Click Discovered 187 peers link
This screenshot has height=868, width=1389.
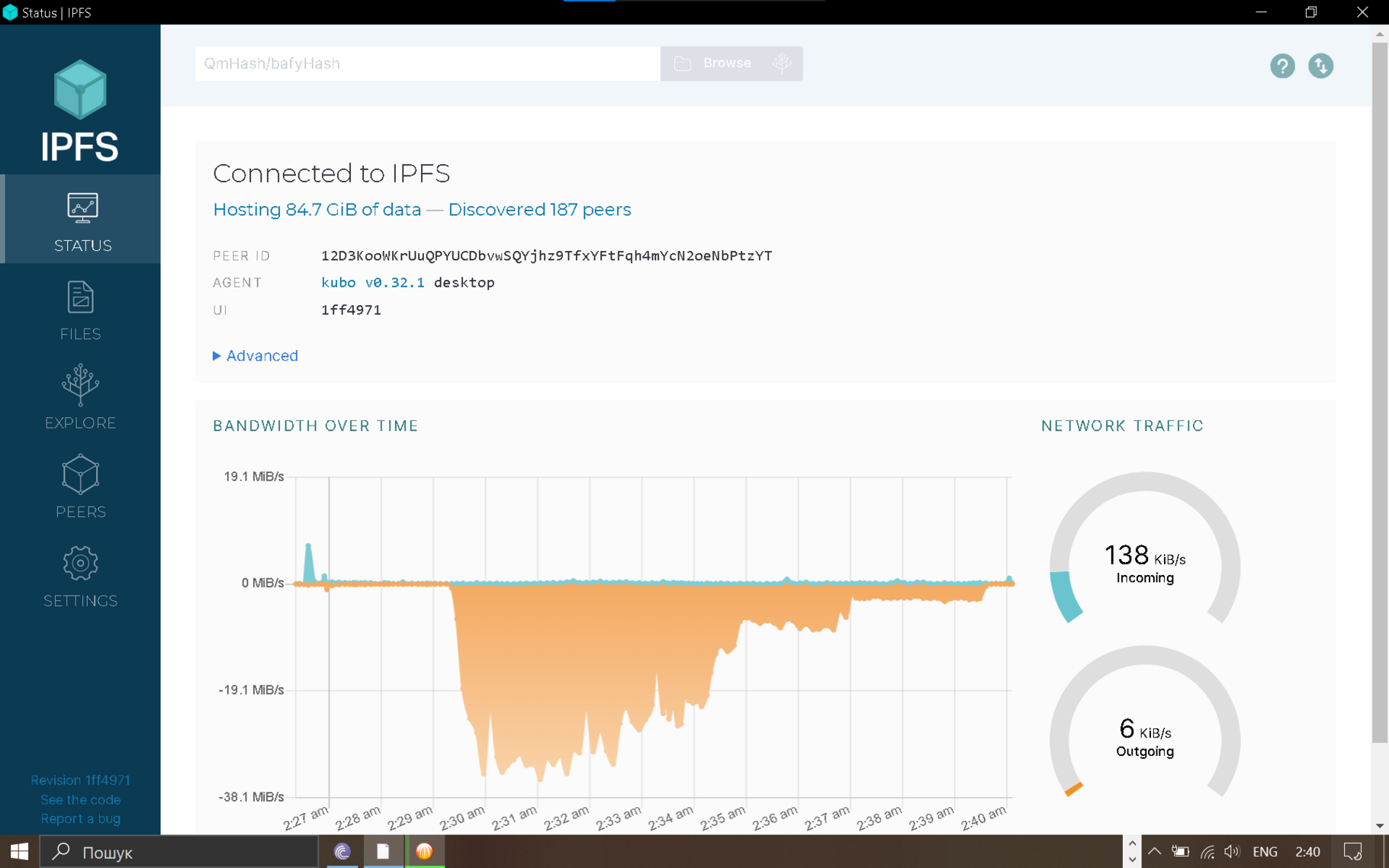[539, 210]
